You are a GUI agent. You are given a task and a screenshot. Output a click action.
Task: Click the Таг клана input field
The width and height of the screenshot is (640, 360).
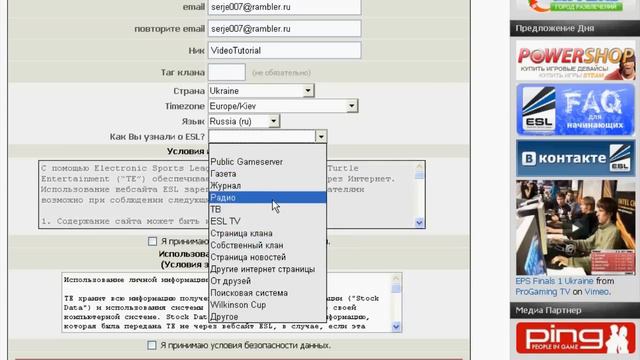[227, 72]
